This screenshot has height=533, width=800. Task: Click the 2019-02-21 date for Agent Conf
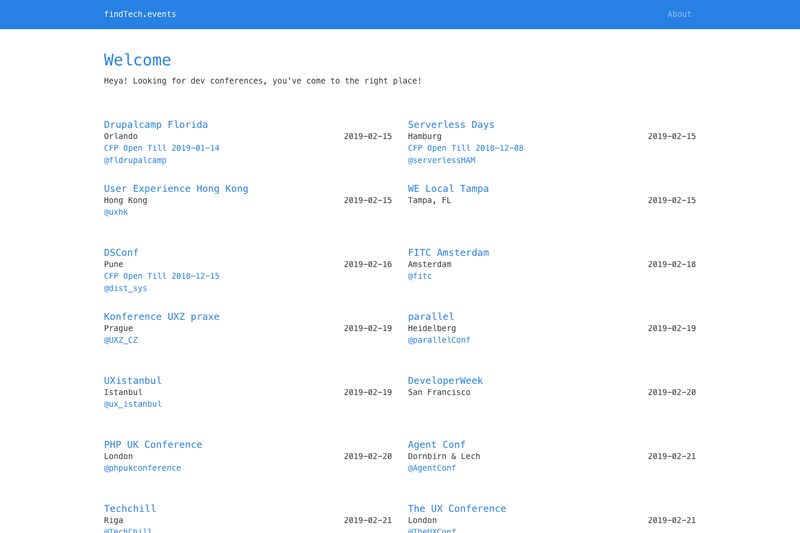[x=671, y=456]
